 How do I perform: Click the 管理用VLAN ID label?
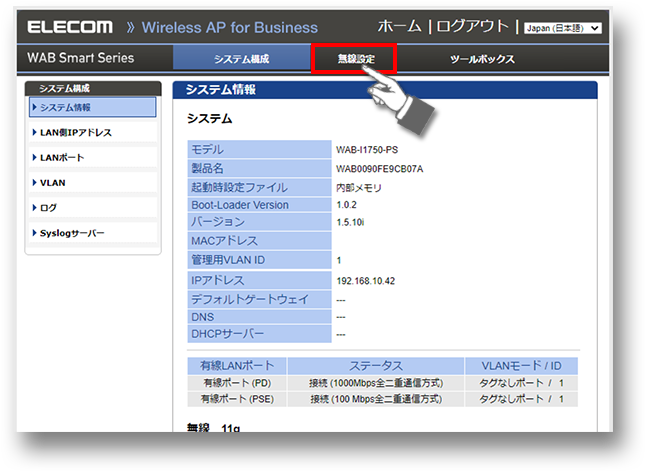point(260,260)
